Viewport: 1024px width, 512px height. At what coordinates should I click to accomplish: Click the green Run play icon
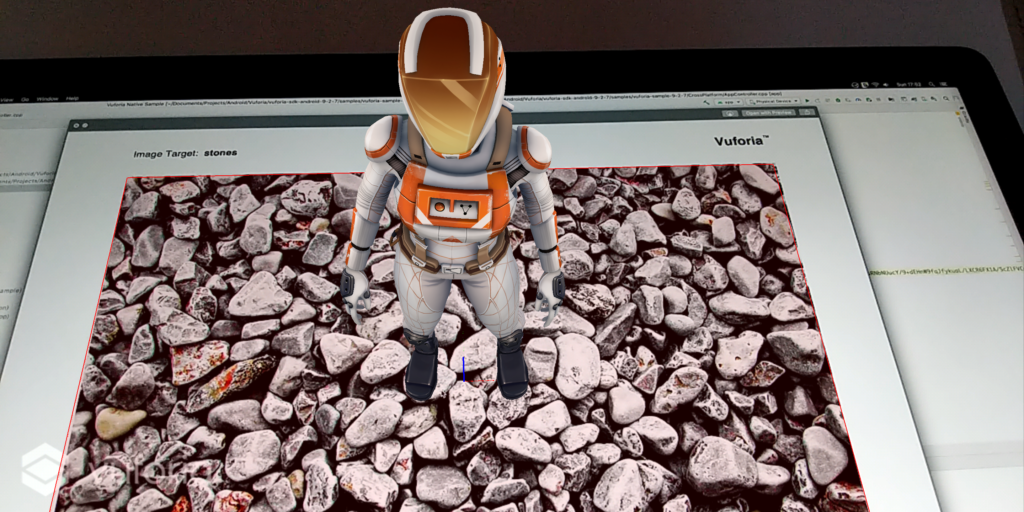(x=807, y=101)
